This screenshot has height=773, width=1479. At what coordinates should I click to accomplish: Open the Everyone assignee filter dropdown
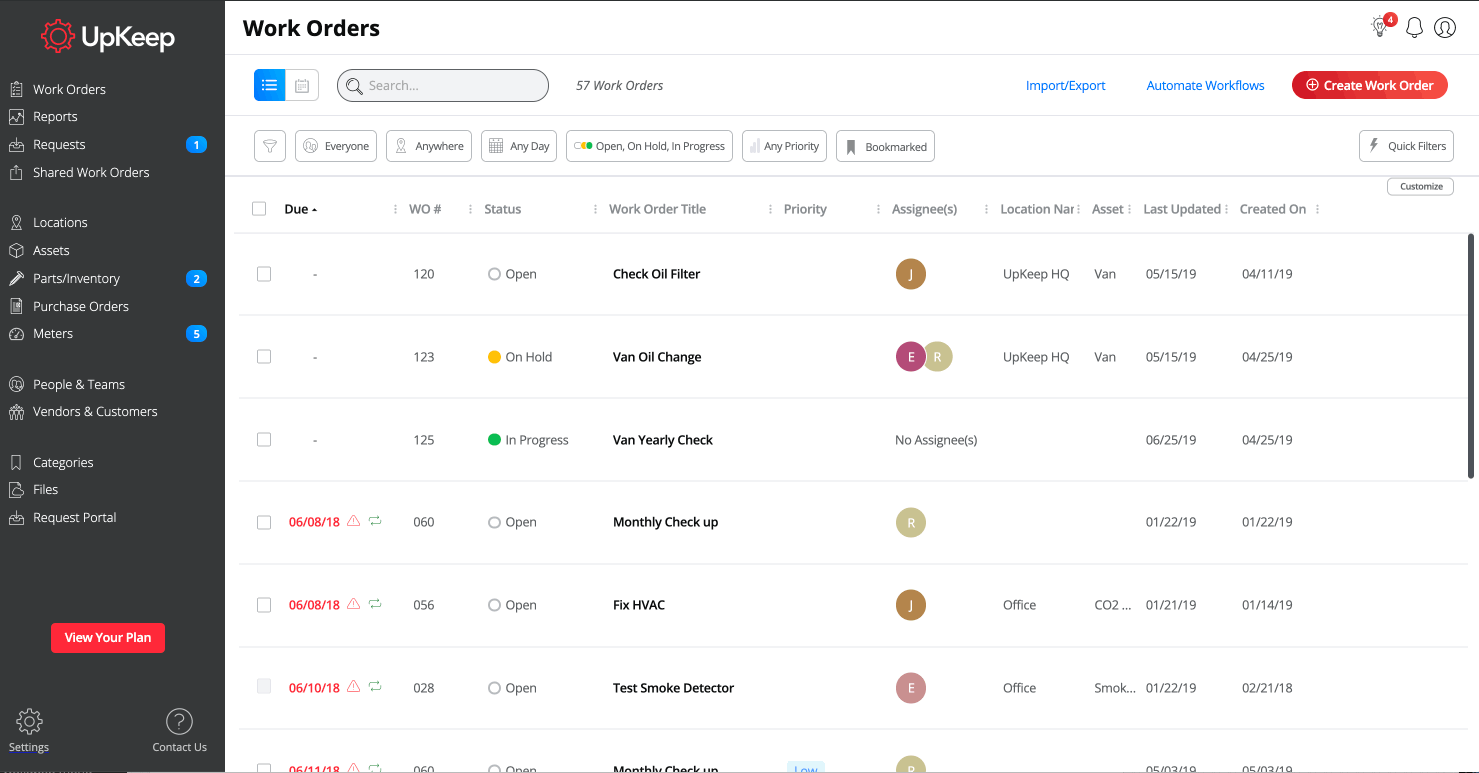click(336, 146)
